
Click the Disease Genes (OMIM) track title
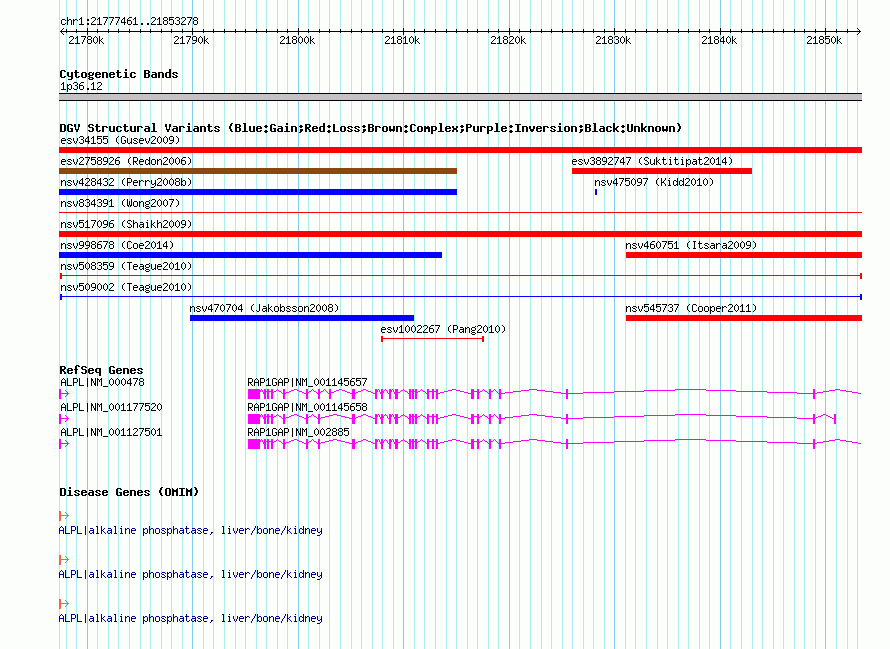pyautogui.click(x=129, y=492)
